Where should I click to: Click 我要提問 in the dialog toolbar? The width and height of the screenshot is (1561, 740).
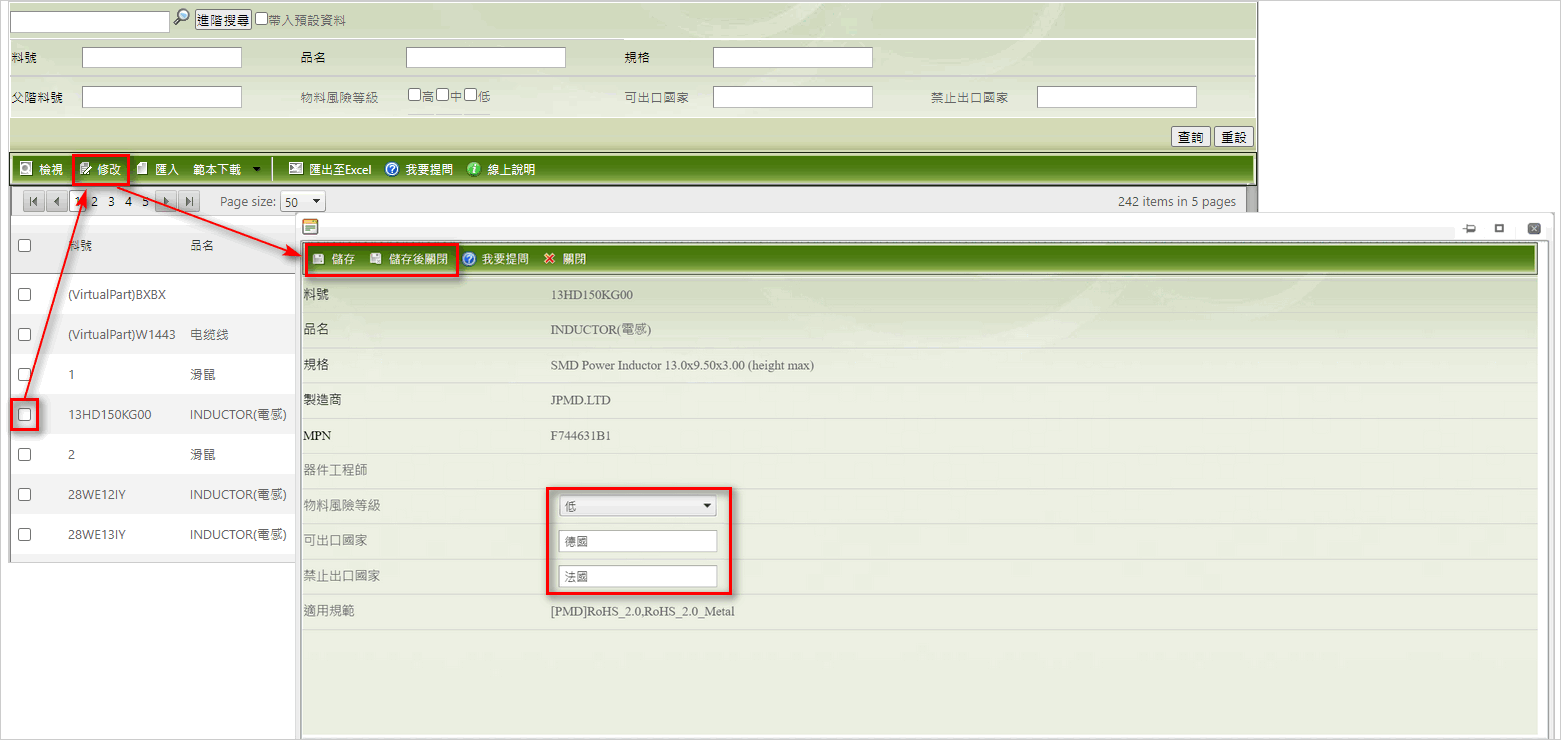(x=495, y=259)
